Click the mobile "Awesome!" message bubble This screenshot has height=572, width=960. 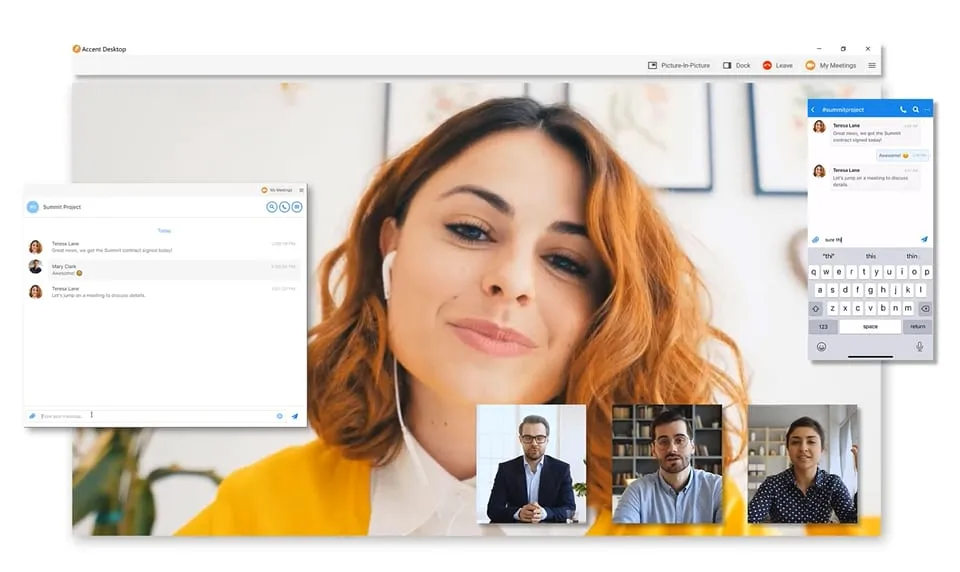tap(902, 156)
